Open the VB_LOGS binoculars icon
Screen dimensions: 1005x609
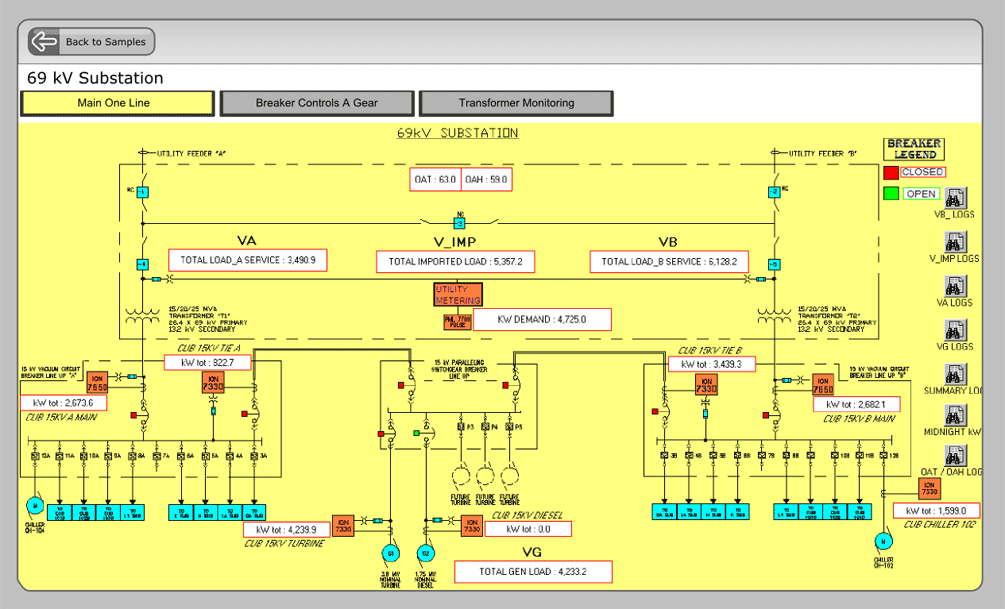click(955, 197)
